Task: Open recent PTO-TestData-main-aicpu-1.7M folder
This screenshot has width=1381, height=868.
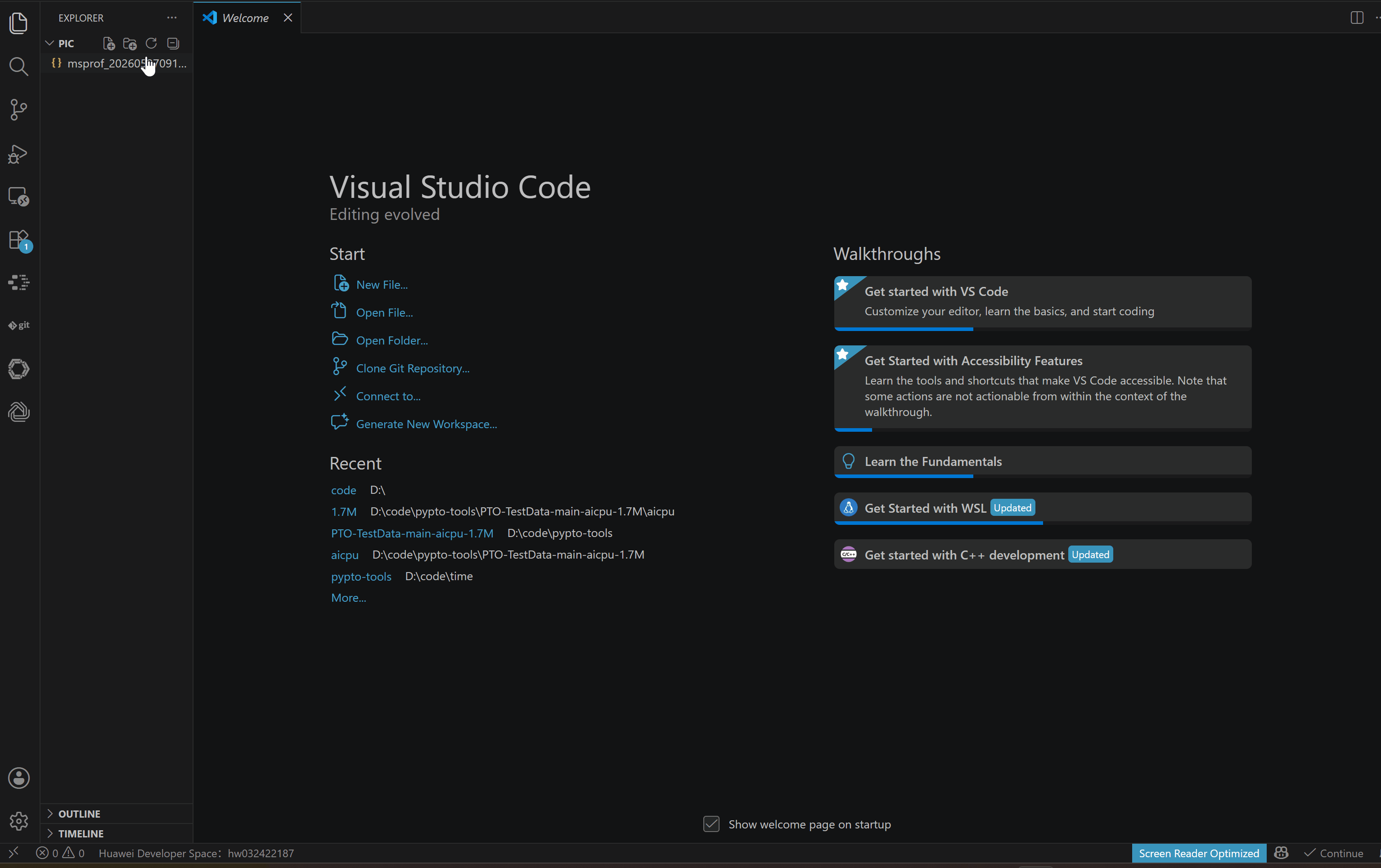Action: click(x=412, y=533)
